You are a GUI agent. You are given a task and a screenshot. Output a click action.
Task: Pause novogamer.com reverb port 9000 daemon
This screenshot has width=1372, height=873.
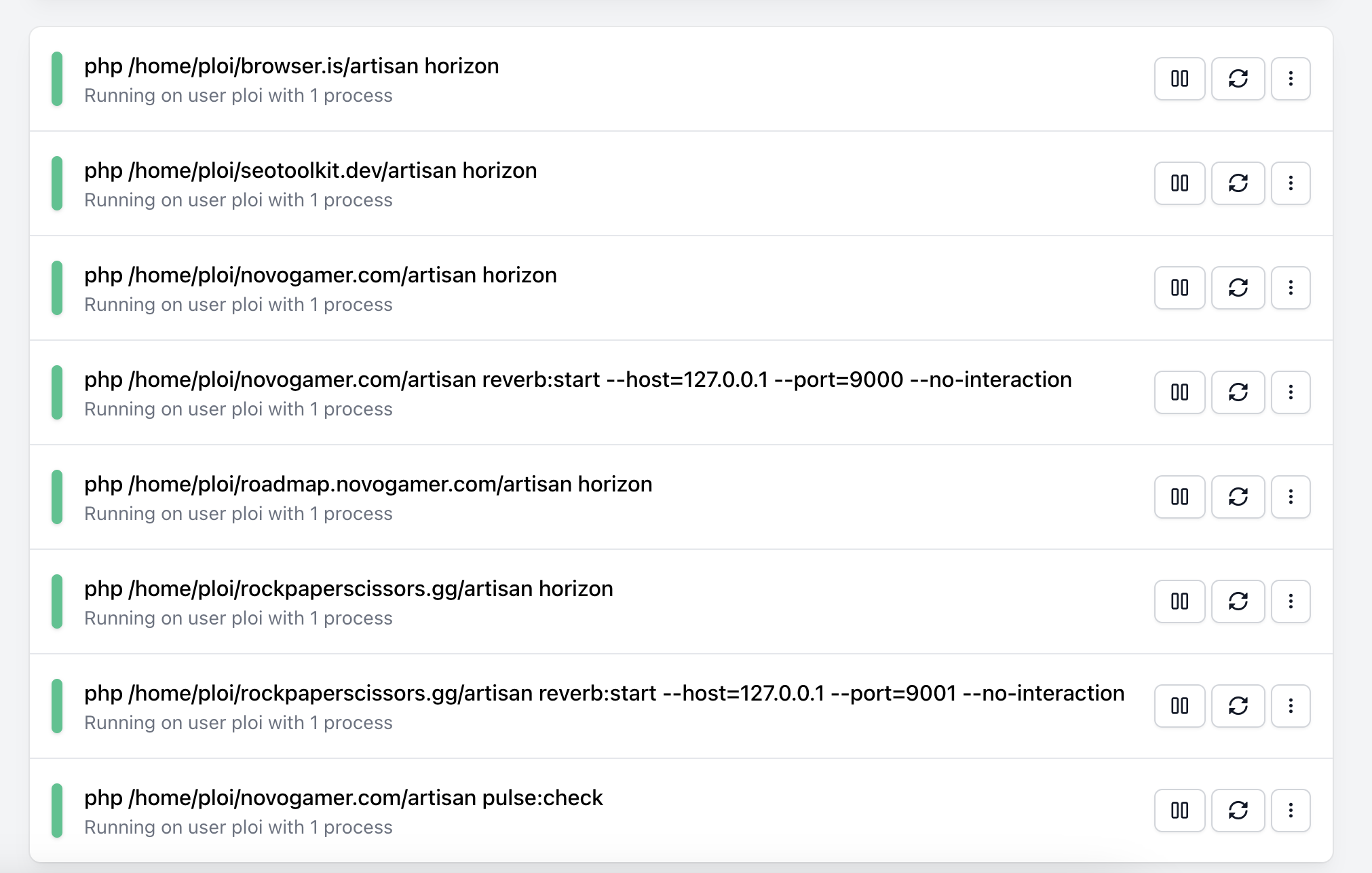pyautogui.click(x=1179, y=392)
